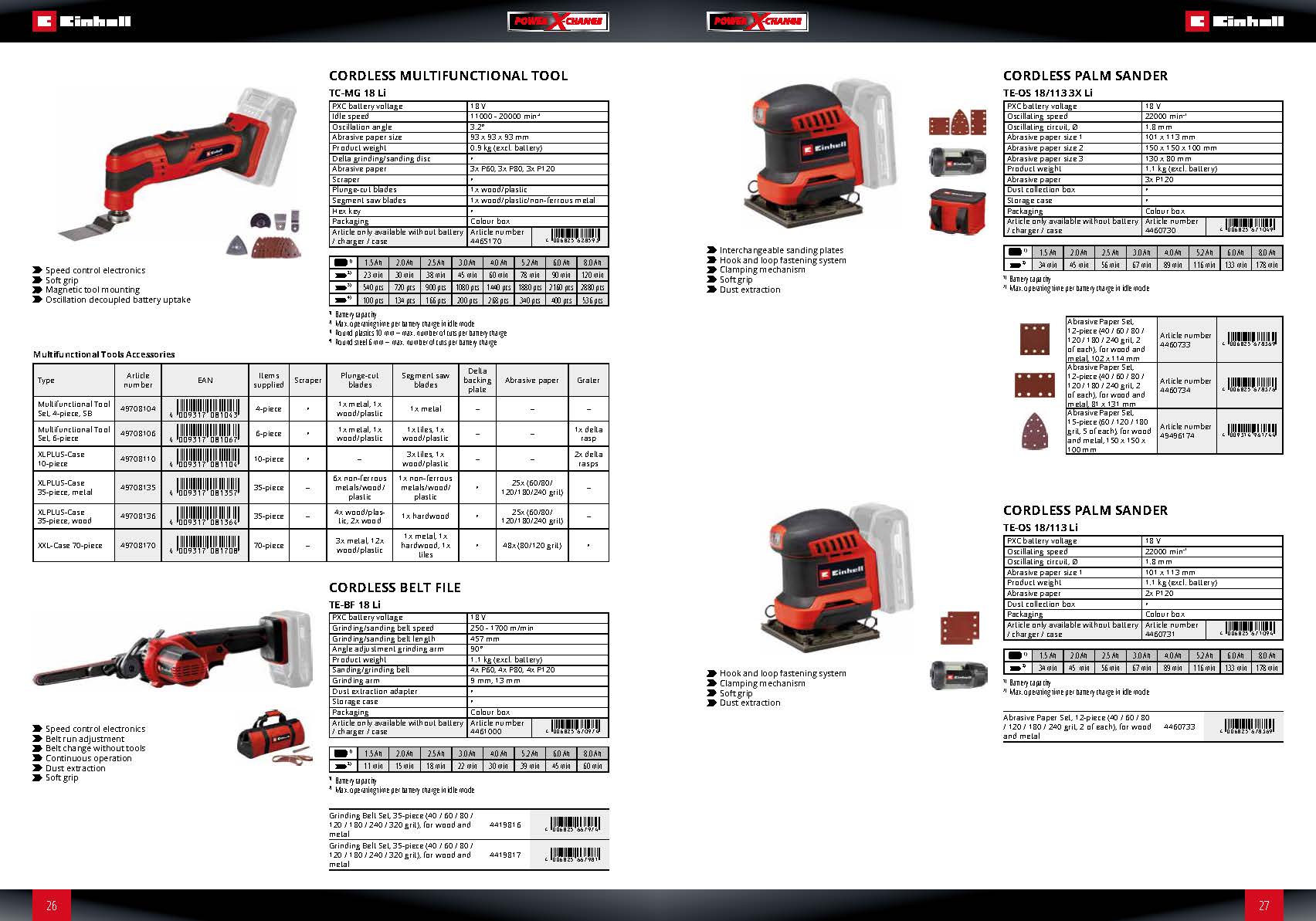Click the battery icon in TE-OS 18/113 3X runtime table
This screenshot has width=1316, height=921.
(x=1015, y=252)
